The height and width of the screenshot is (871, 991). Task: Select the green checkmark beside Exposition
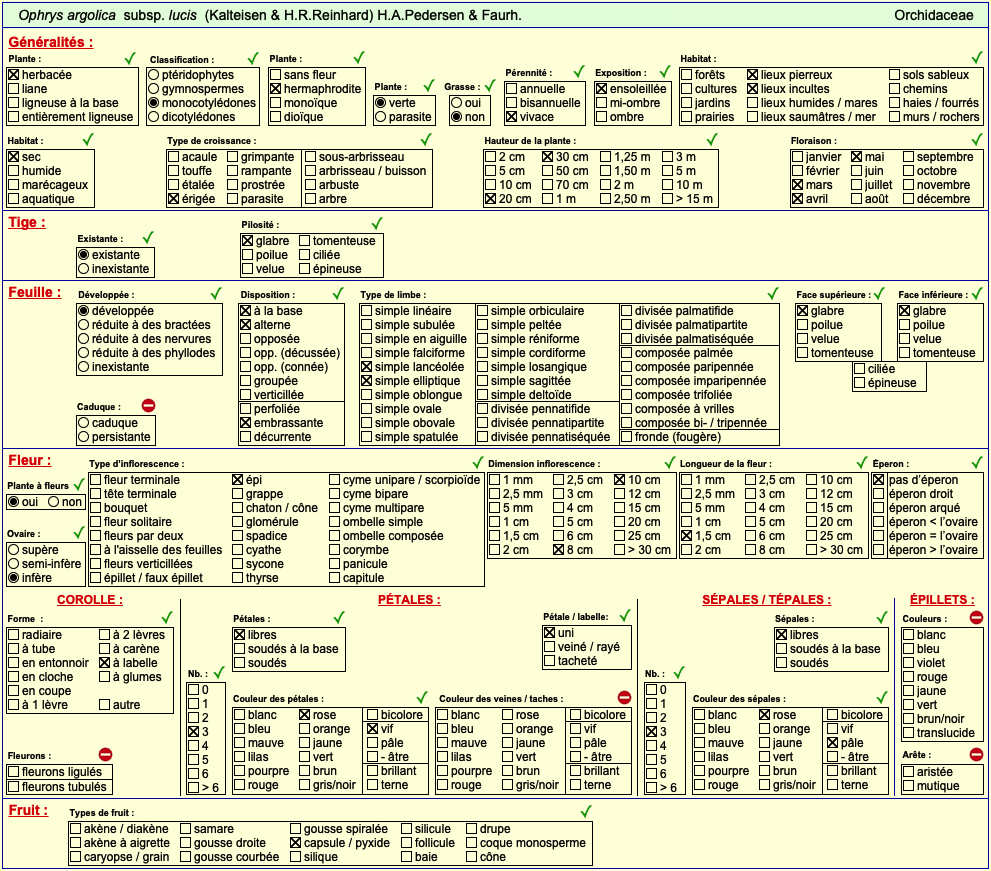click(x=665, y=71)
